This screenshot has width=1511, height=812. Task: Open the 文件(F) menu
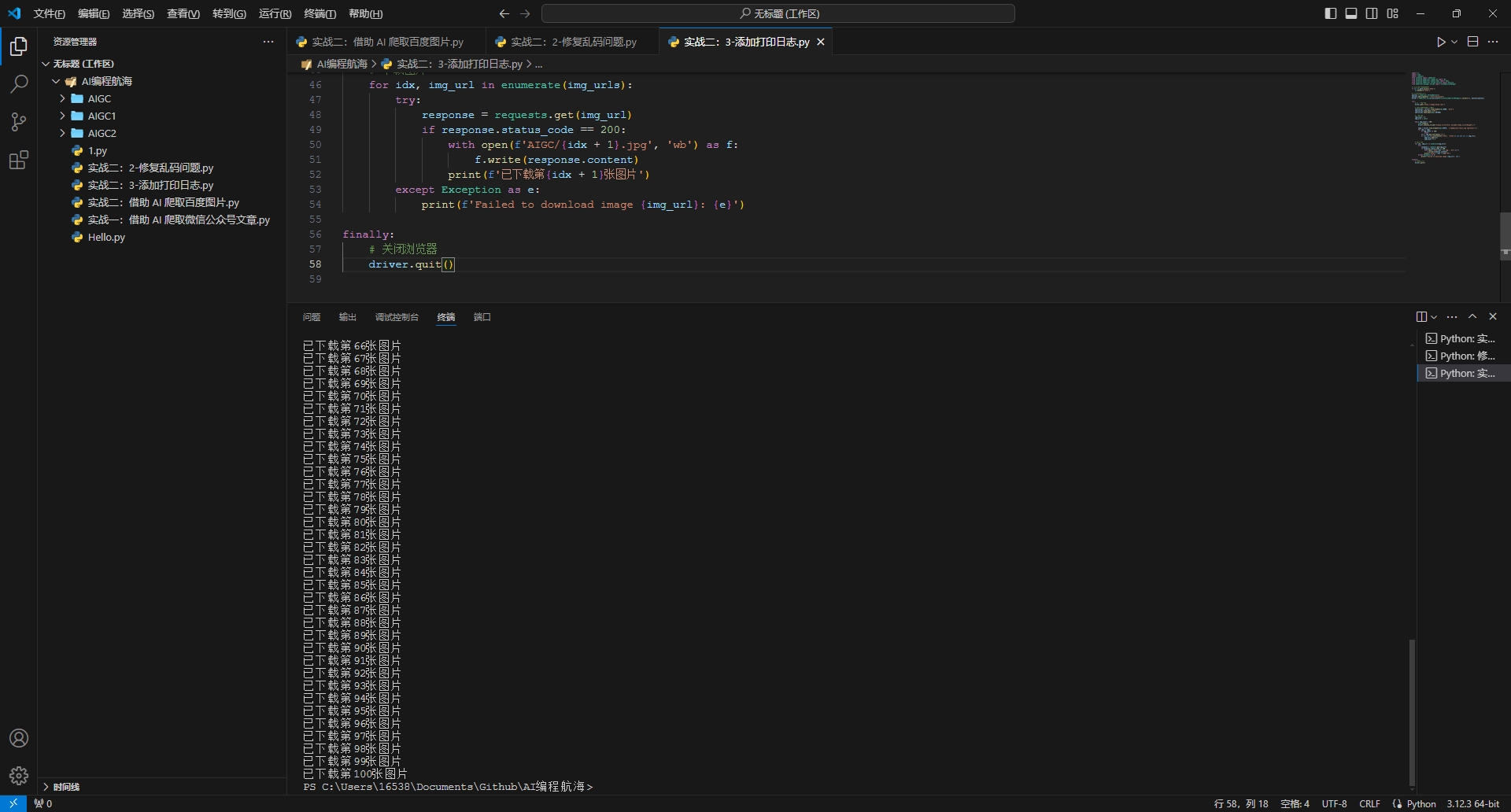tap(50, 13)
